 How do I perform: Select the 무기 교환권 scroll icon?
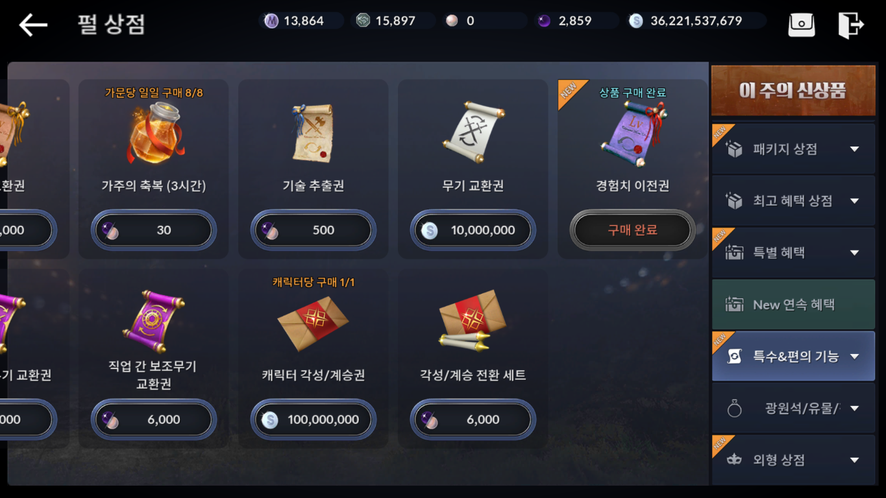473,133
